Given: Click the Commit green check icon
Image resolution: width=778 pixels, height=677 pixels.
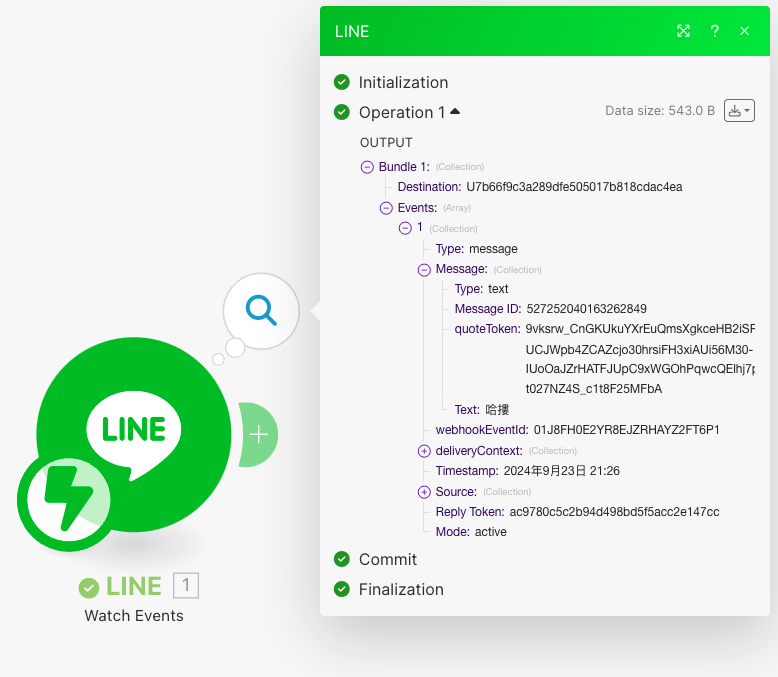Looking at the screenshot, I should click(x=341, y=559).
